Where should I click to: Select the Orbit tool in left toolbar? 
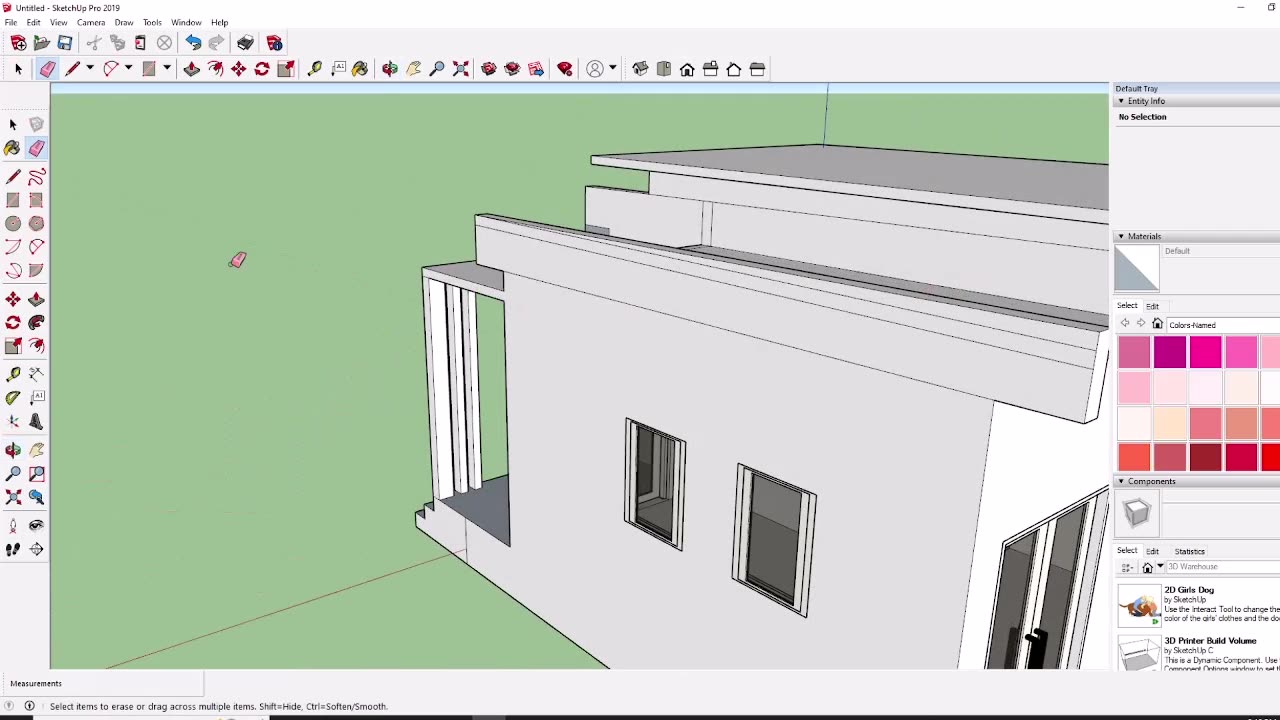13,450
